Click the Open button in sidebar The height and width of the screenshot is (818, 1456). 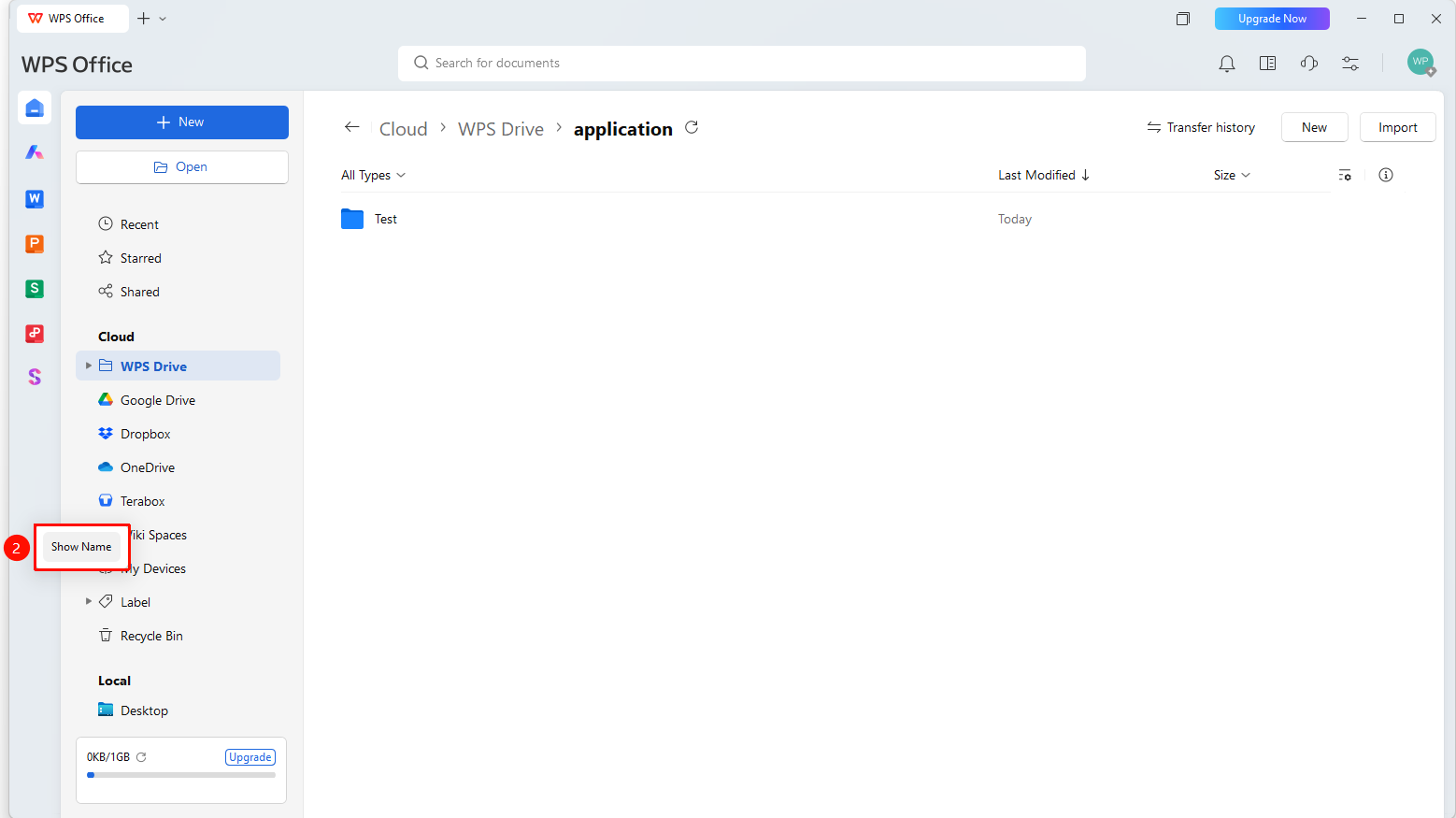pyautogui.click(x=182, y=167)
